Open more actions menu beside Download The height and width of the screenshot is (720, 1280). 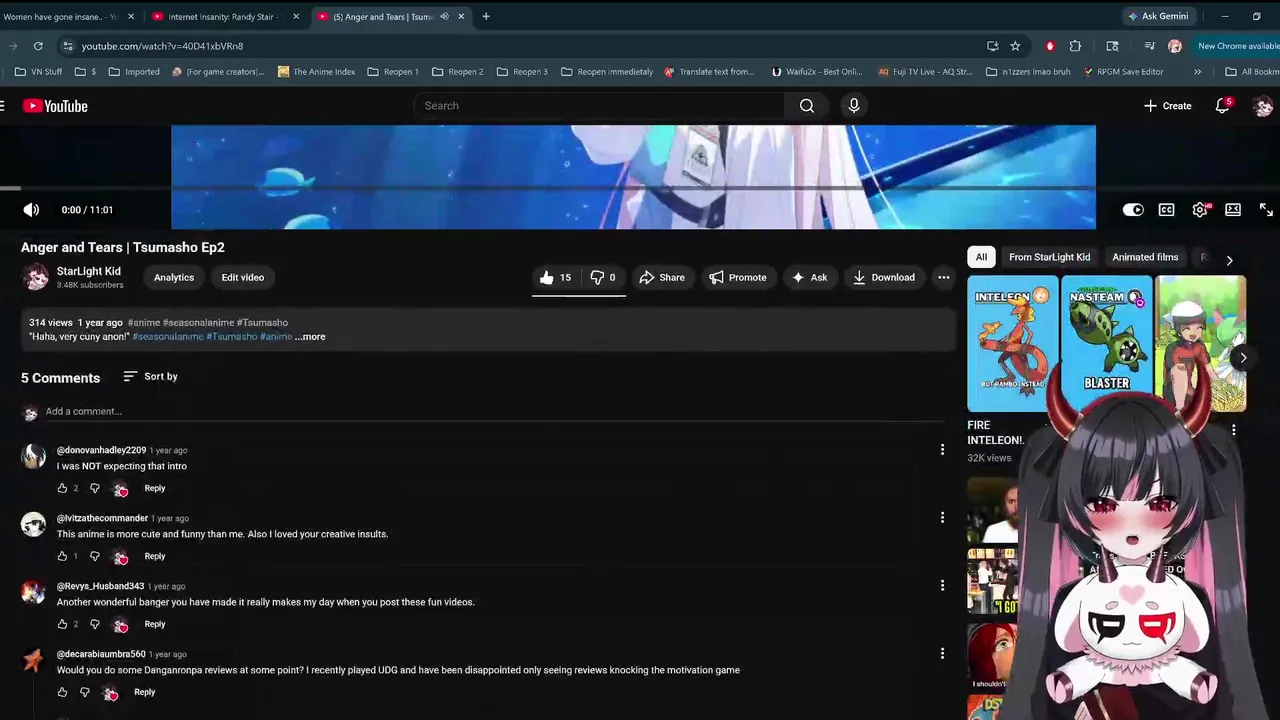[x=943, y=278]
